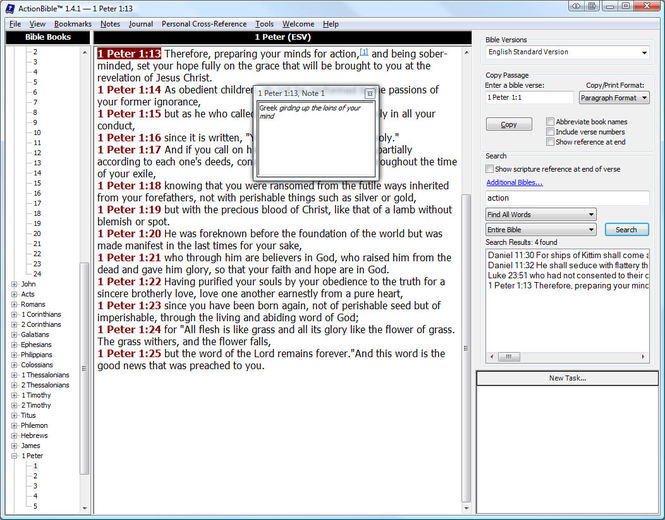
Task: Open the Bookmarks menu
Action: pos(73,24)
